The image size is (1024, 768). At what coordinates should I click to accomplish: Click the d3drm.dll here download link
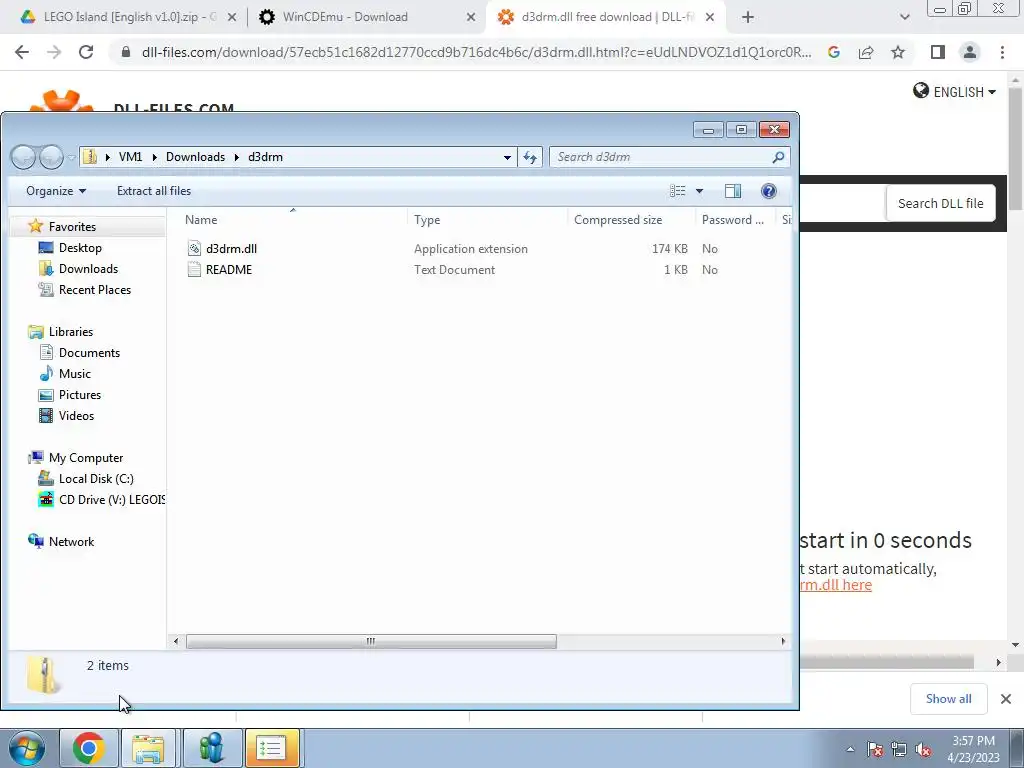[835, 585]
